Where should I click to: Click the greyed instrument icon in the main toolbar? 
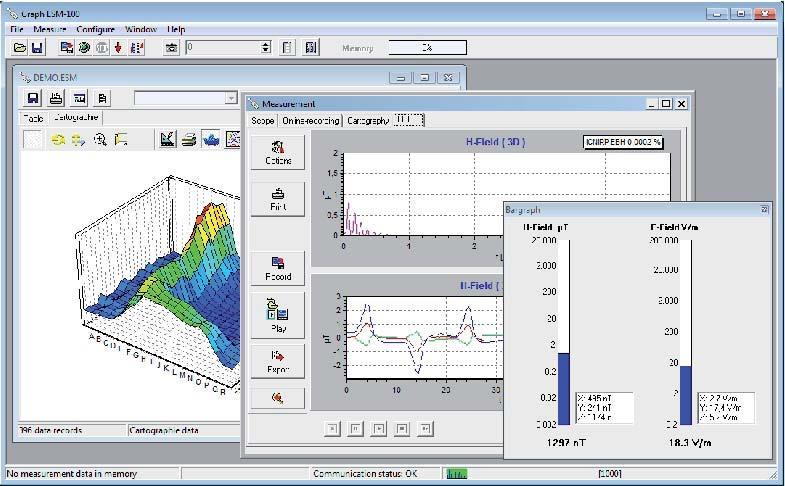coord(102,48)
